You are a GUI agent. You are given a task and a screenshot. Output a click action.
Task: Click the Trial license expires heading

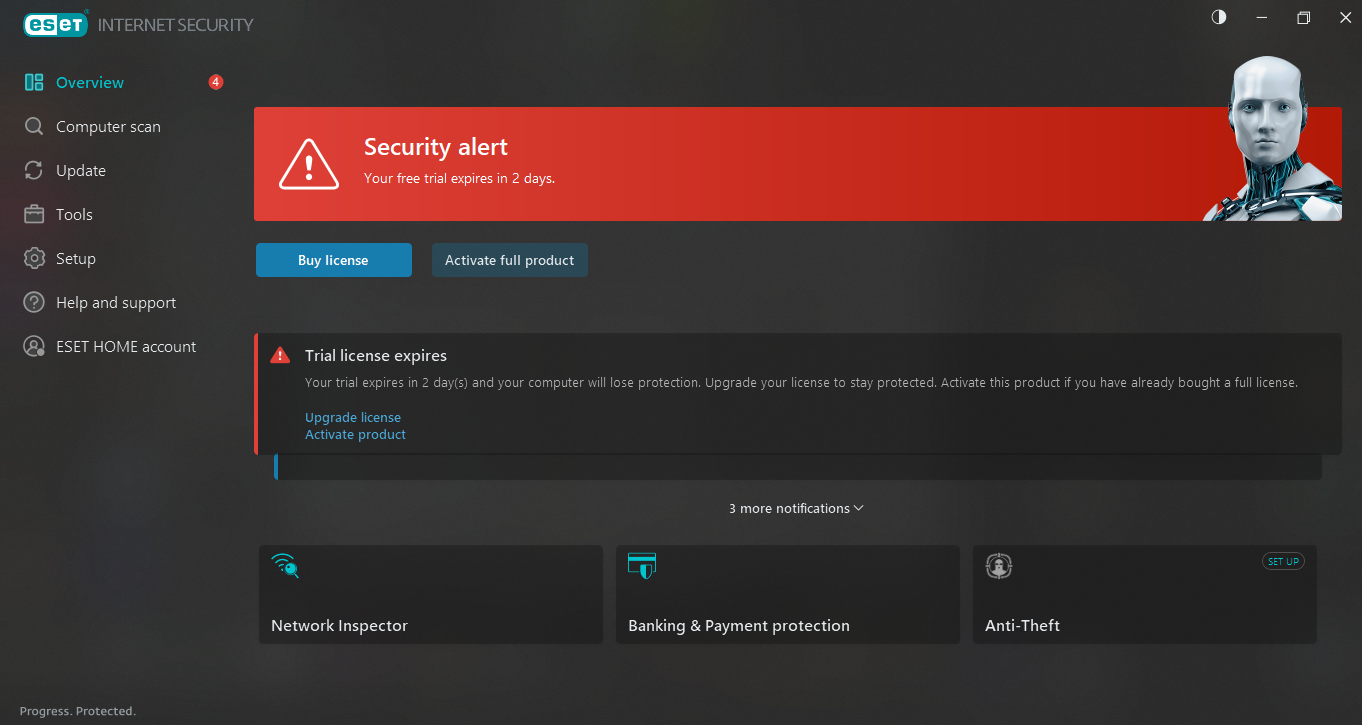point(376,355)
